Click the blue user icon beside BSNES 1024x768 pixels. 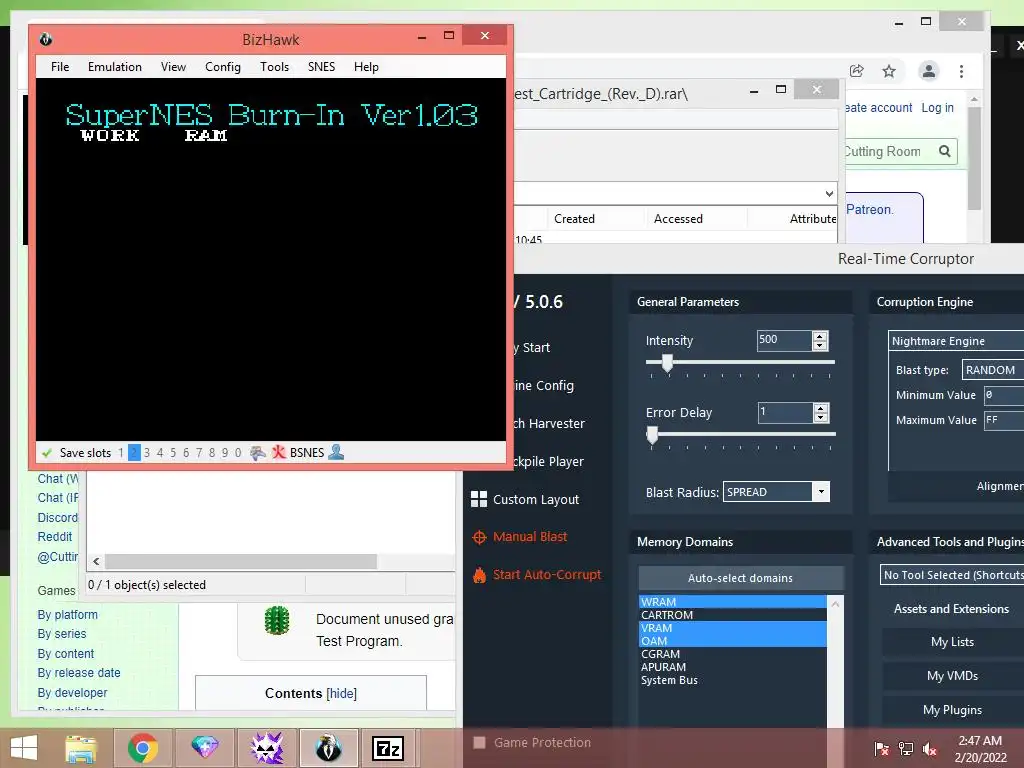click(336, 452)
